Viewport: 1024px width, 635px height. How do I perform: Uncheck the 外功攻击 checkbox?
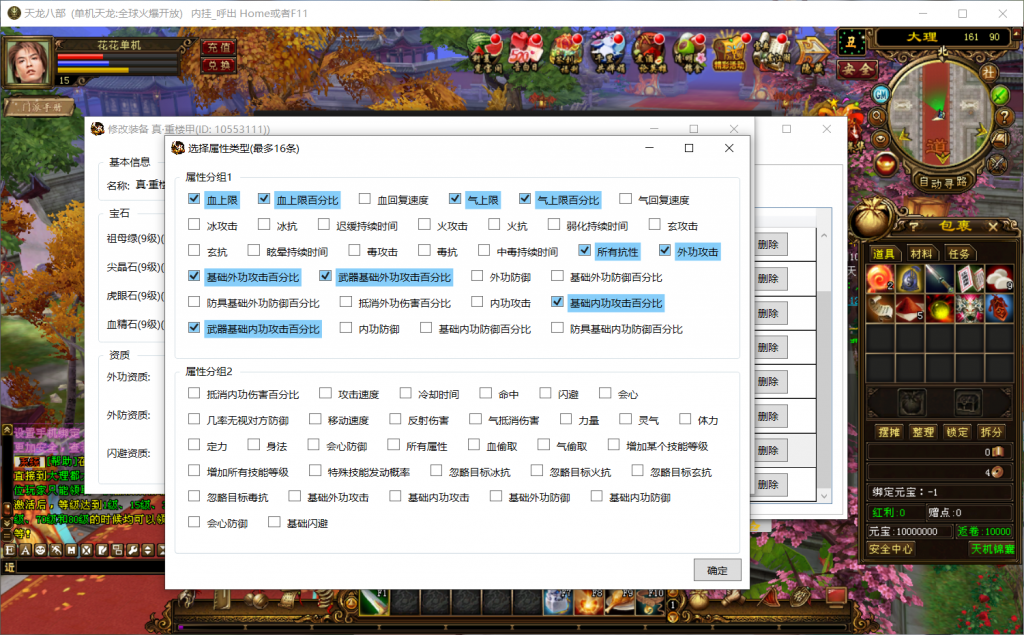click(x=665, y=250)
